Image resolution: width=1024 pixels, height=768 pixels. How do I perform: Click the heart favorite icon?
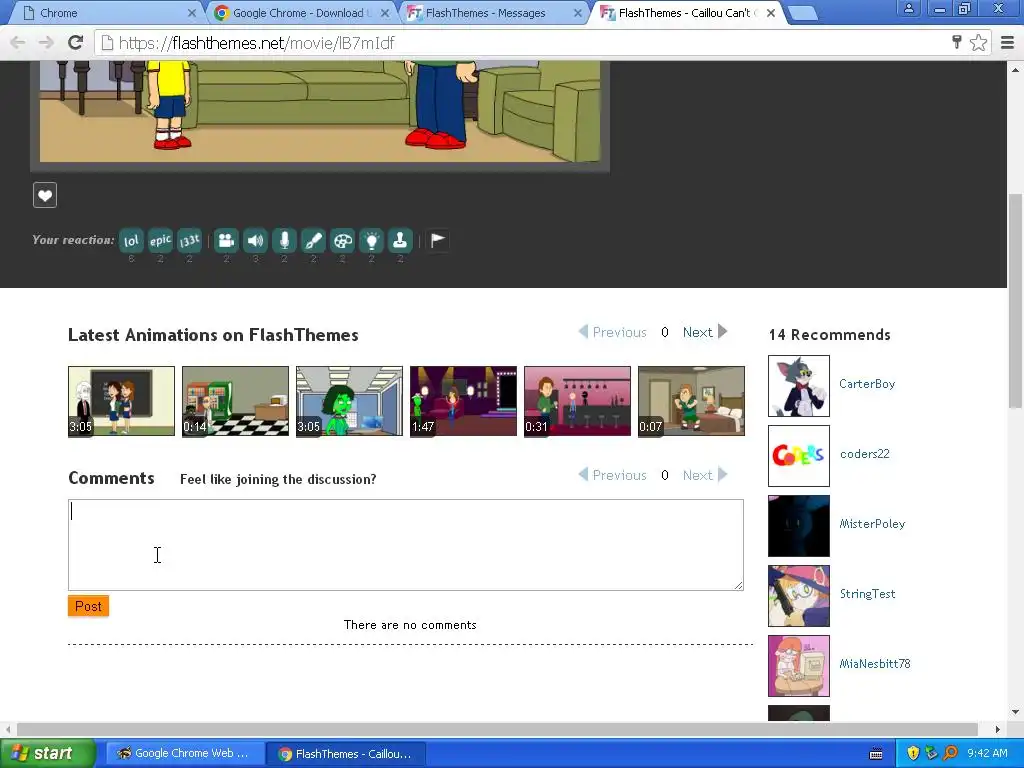(x=45, y=195)
